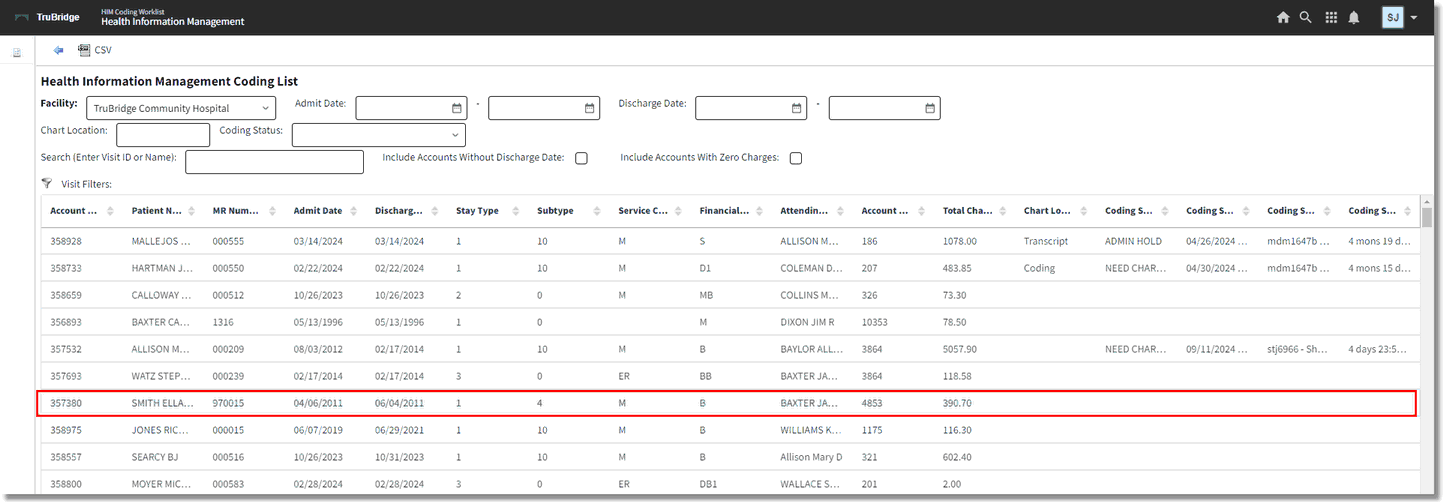This screenshot has height=504, width=1444.
Task: Open Admit Date start calendar picker
Action: tap(457, 108)
